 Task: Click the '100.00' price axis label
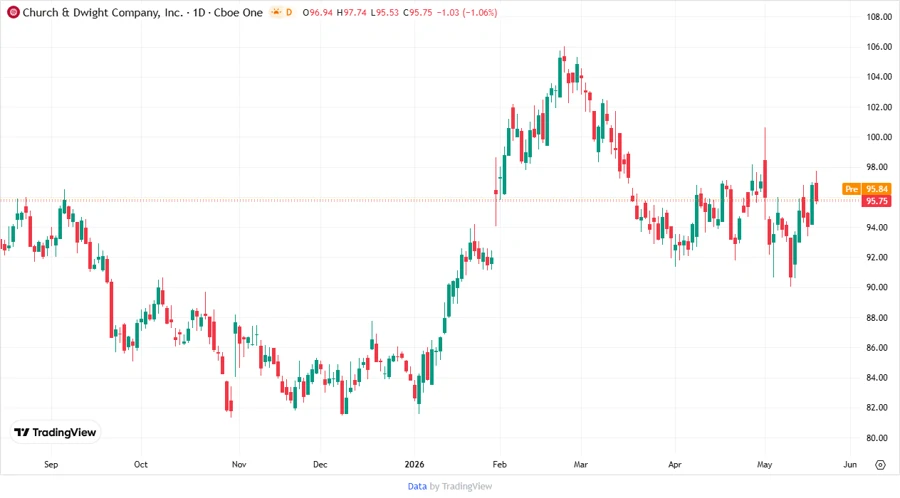click(879, 137)
